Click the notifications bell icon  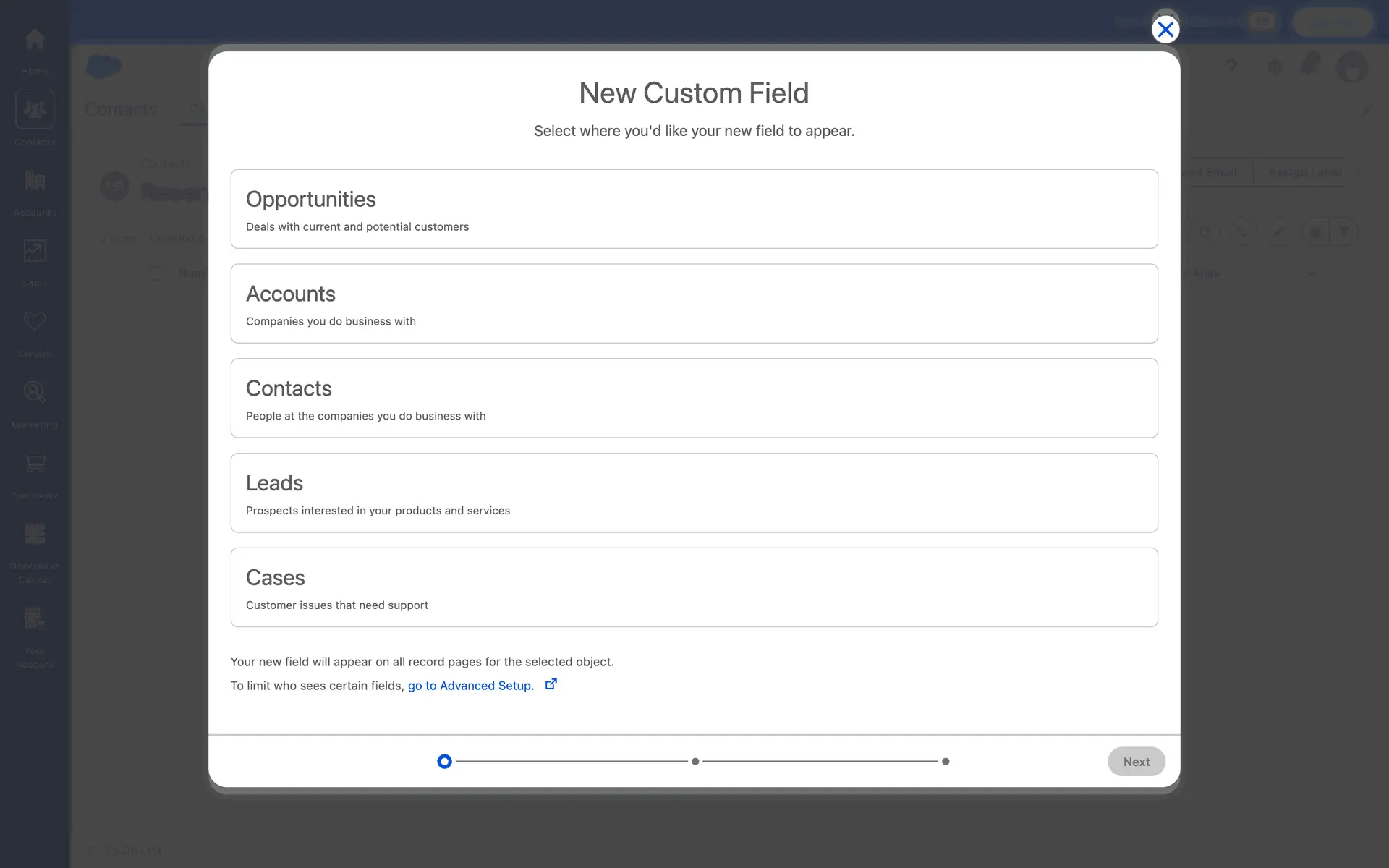[x=1309, y=65]
